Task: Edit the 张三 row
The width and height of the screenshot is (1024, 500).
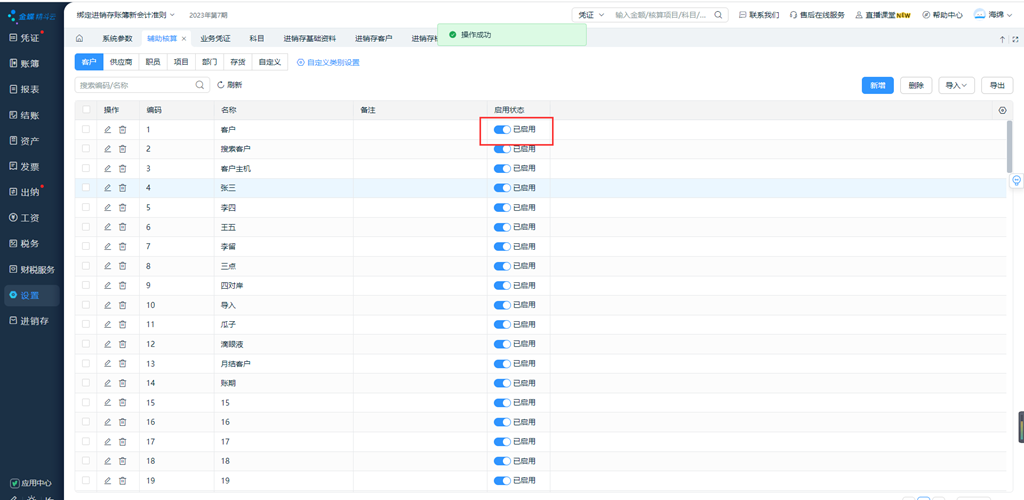Action: pyautogui.click(x=108, y=188)
